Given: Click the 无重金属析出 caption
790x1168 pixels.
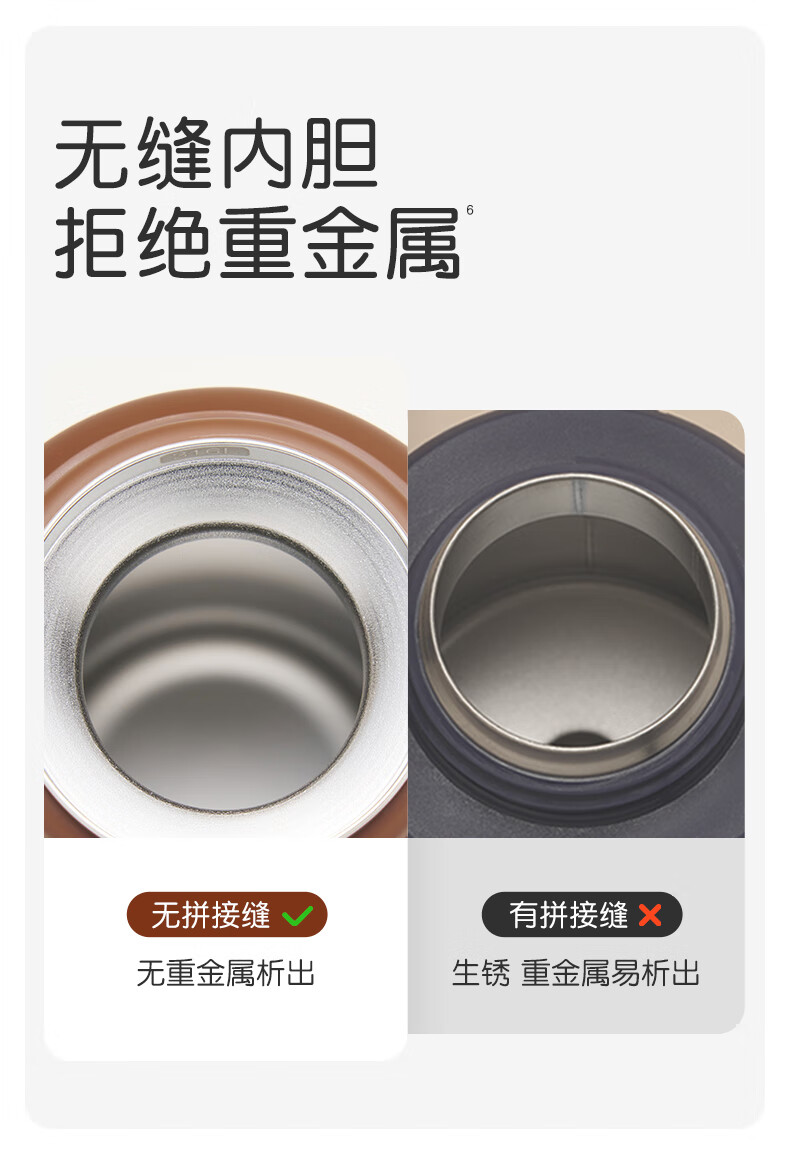Looking at the screenshot, I should click(x=226, y=974).
